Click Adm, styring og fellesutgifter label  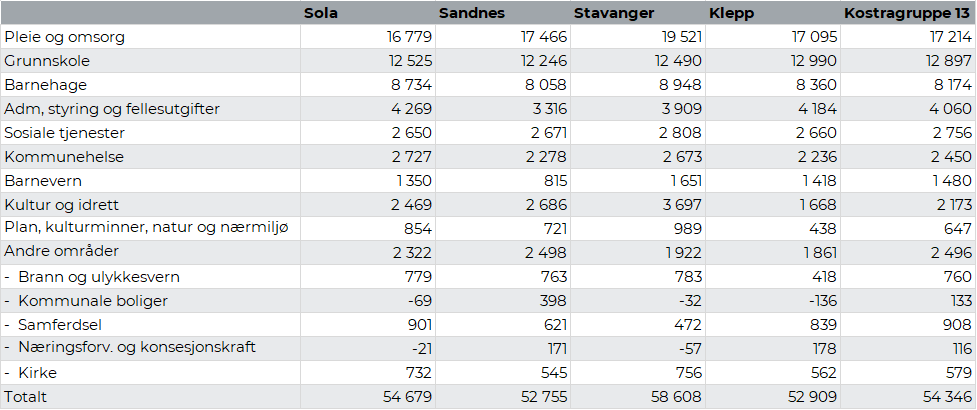(112, 109)
